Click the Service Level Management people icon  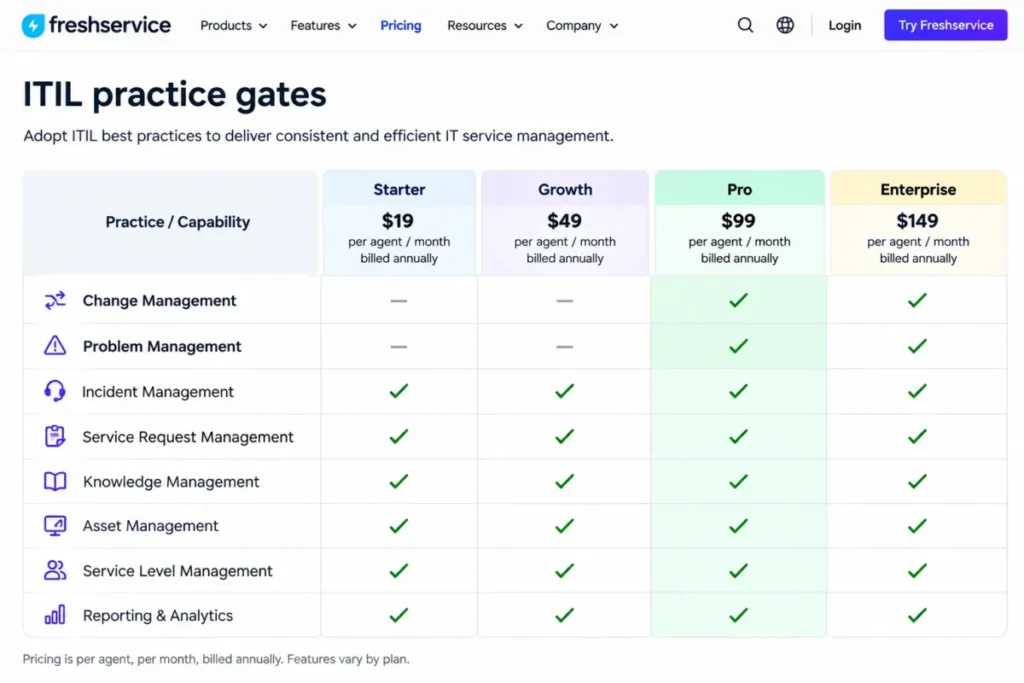[55, 571]
